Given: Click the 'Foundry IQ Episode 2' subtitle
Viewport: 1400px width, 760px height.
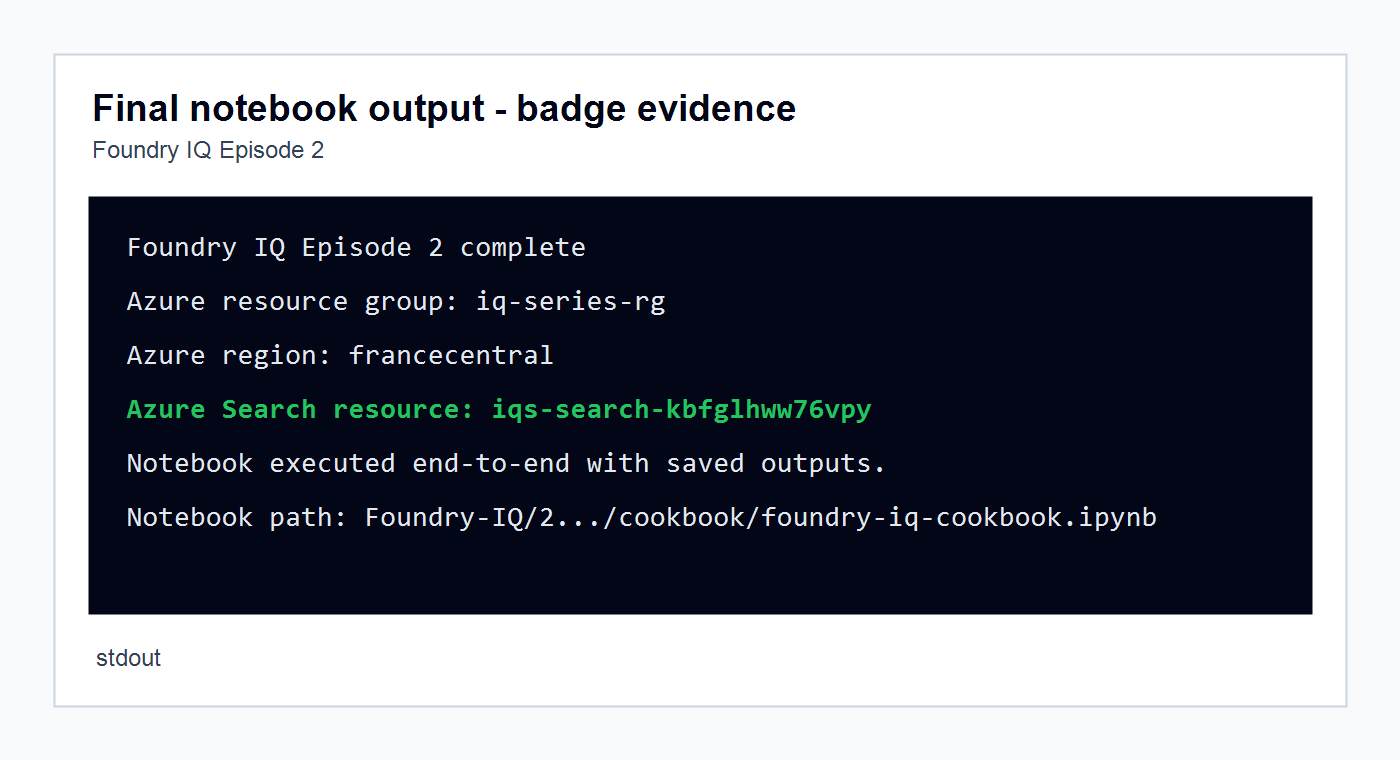Looking at the screenshot, I should (x=208, y=151).
